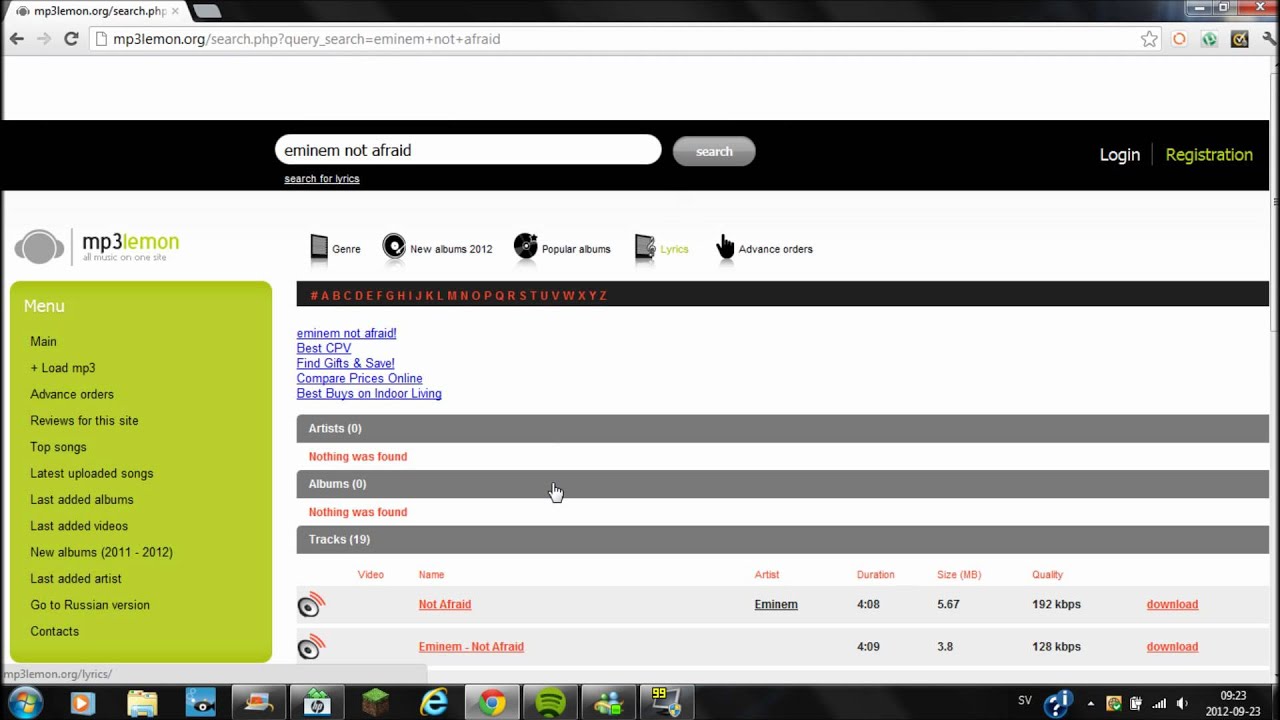Open the Not Afraid track name
Image resolution: width=1280 pixels, height=720 pixels.
tap(445, 605)
